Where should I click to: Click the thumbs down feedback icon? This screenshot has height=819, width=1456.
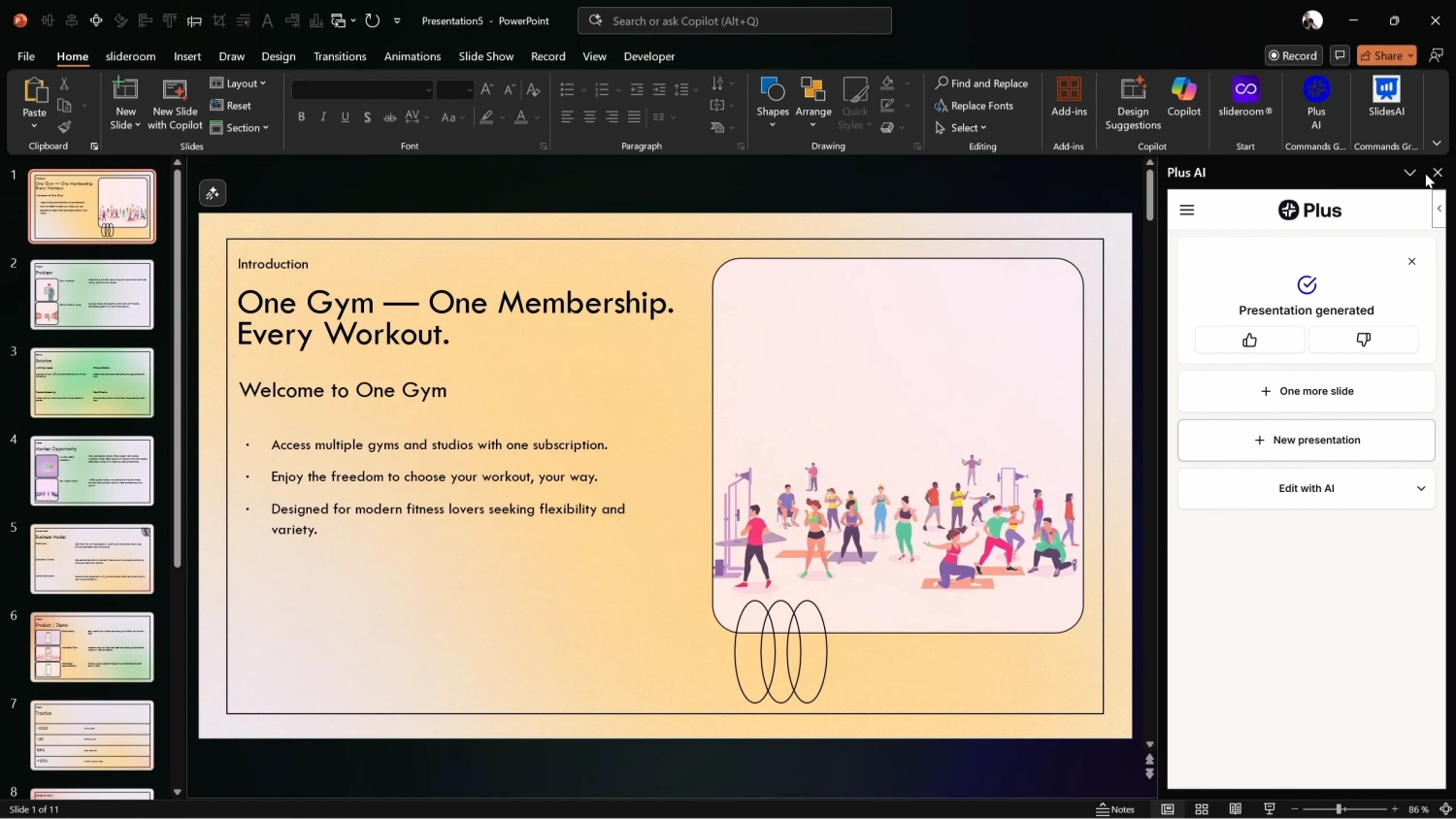[x=1363, y=340]
